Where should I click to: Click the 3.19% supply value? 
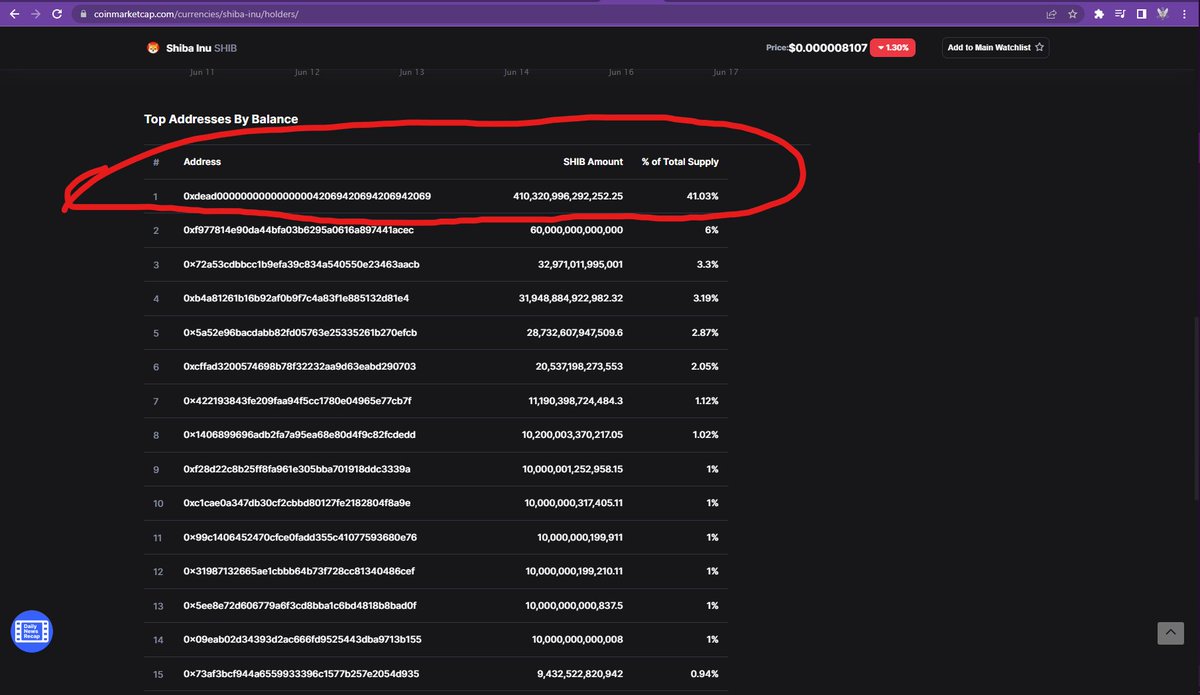704,298
